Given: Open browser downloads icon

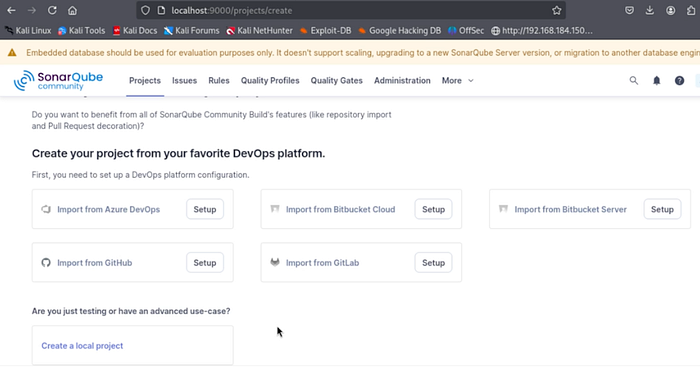Looking at the screenshot, I should point(650,10).
